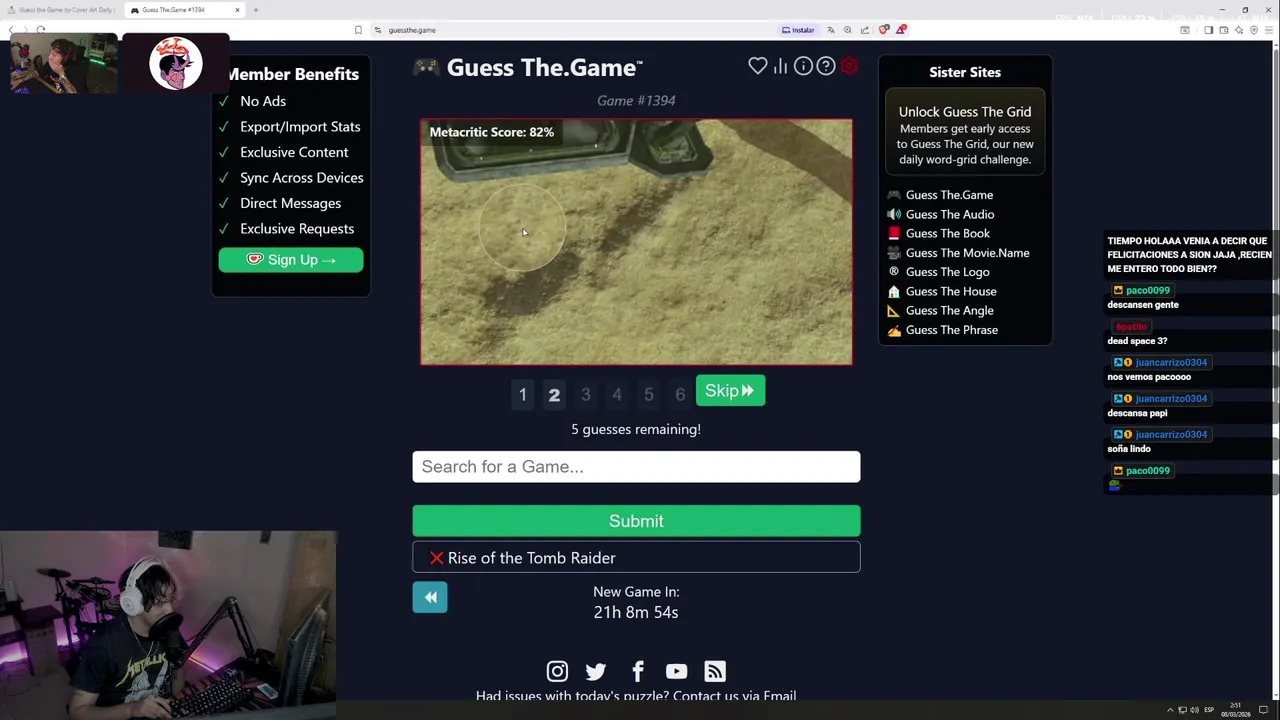Click the game screenshot image
This screenshot has width=1280, height=720.
click(636, 242)
